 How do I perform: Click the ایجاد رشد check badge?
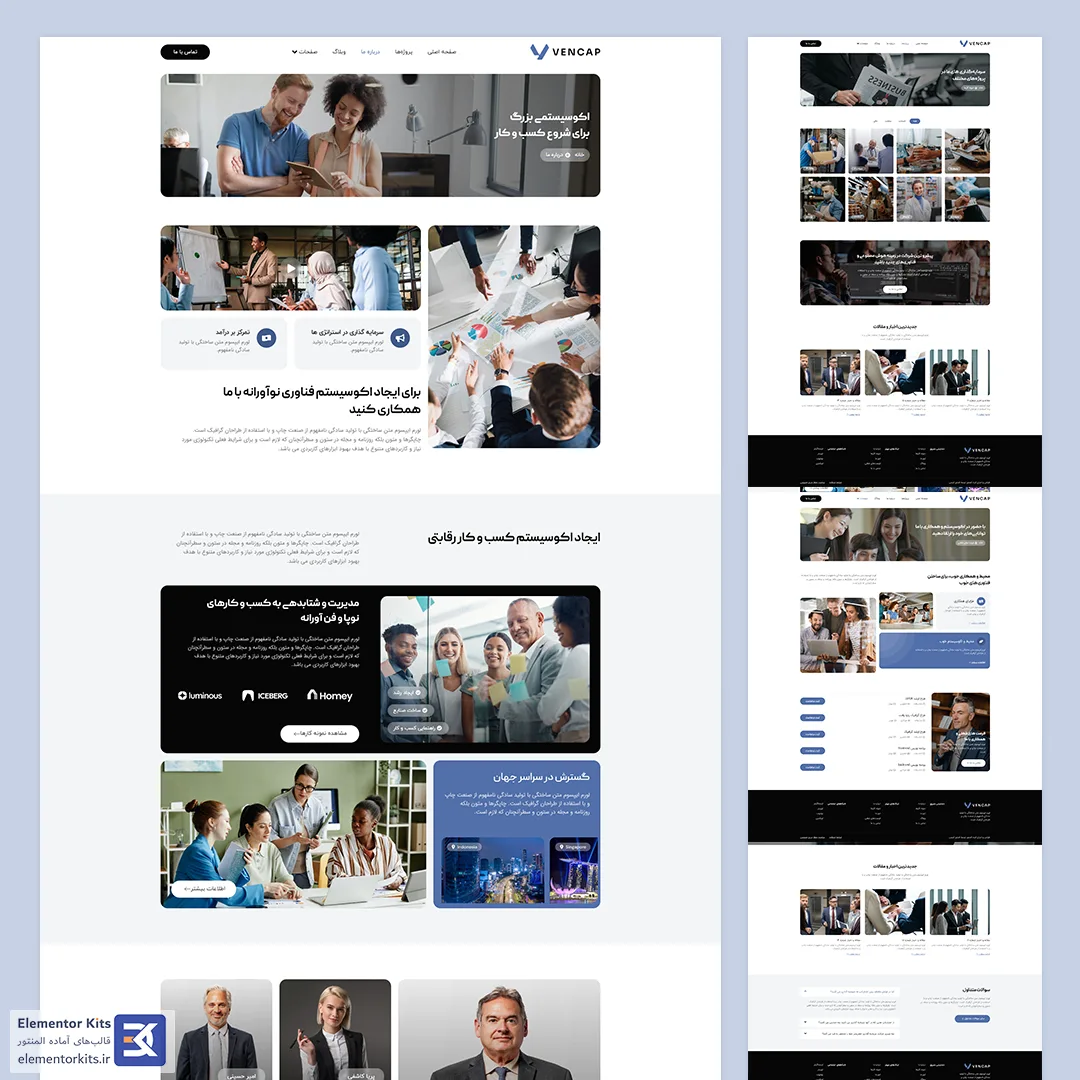pos(406,692)
